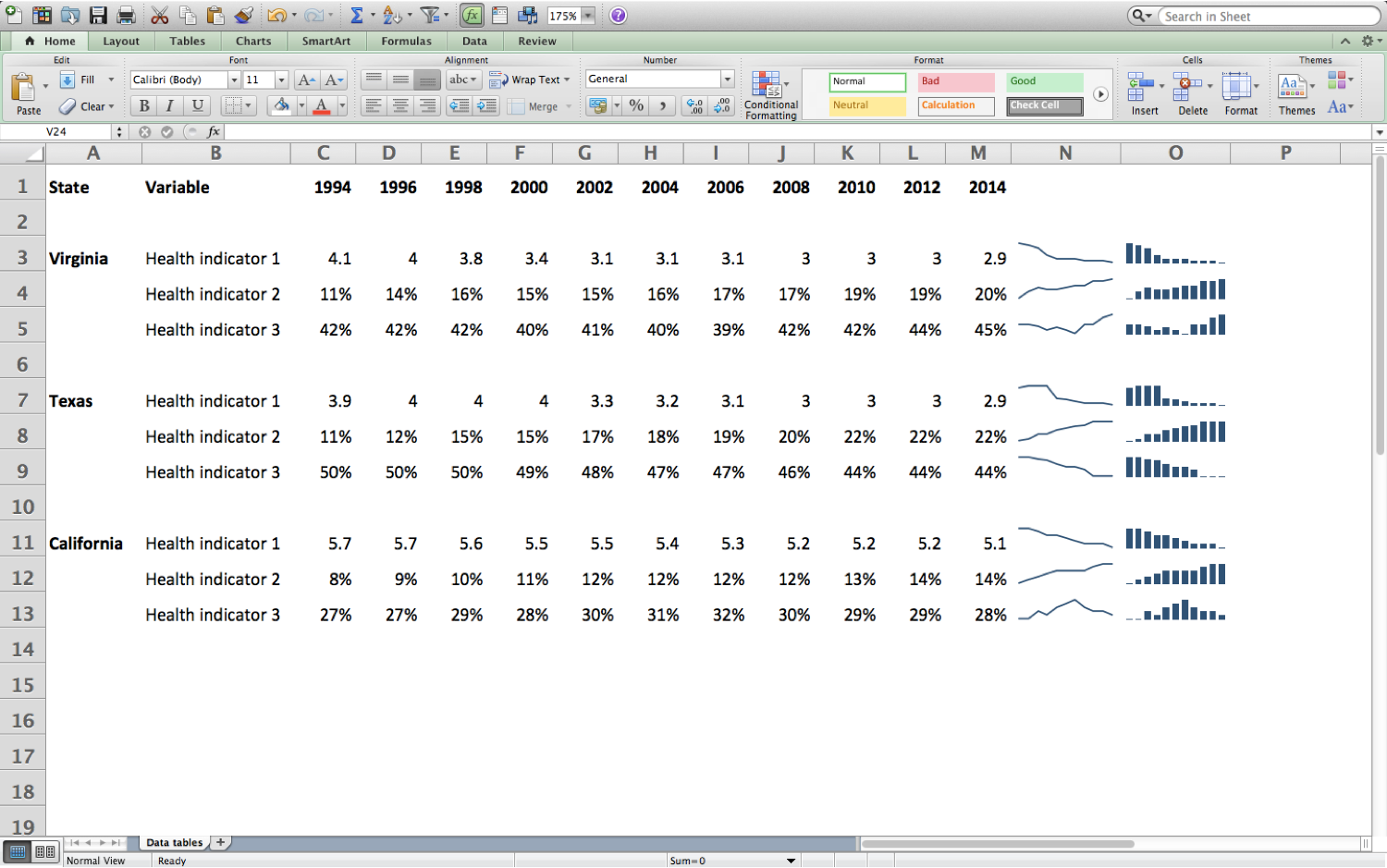Click the Paste clipboard icon
1387x868 pixels.
pos(24,89)
